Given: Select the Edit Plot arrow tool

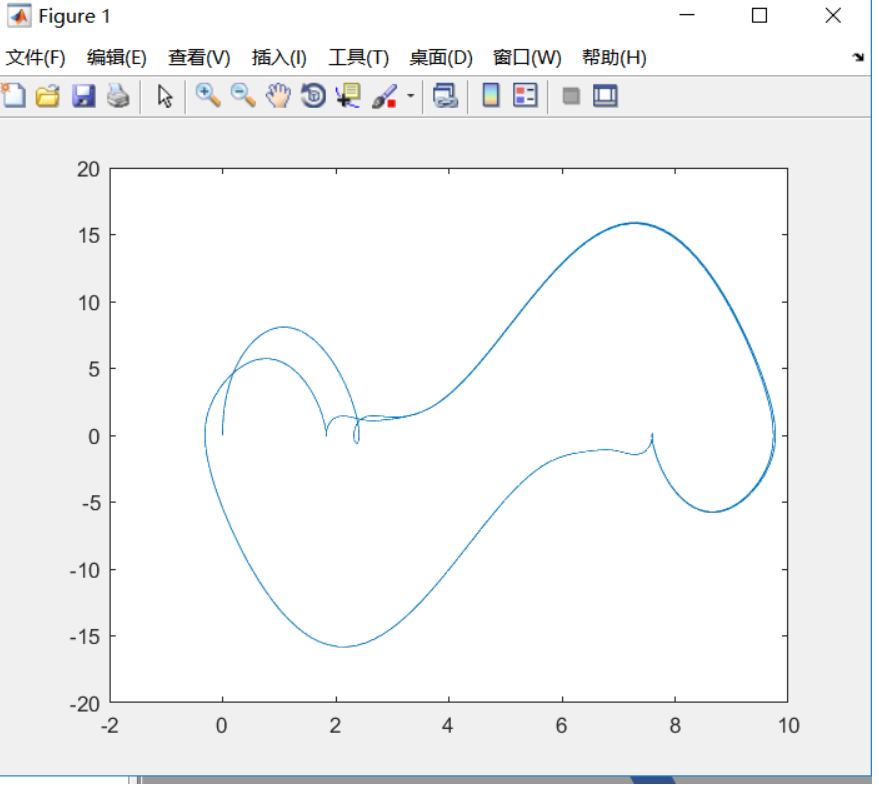Looking at the screenshot, I should [x=165, y=96].
